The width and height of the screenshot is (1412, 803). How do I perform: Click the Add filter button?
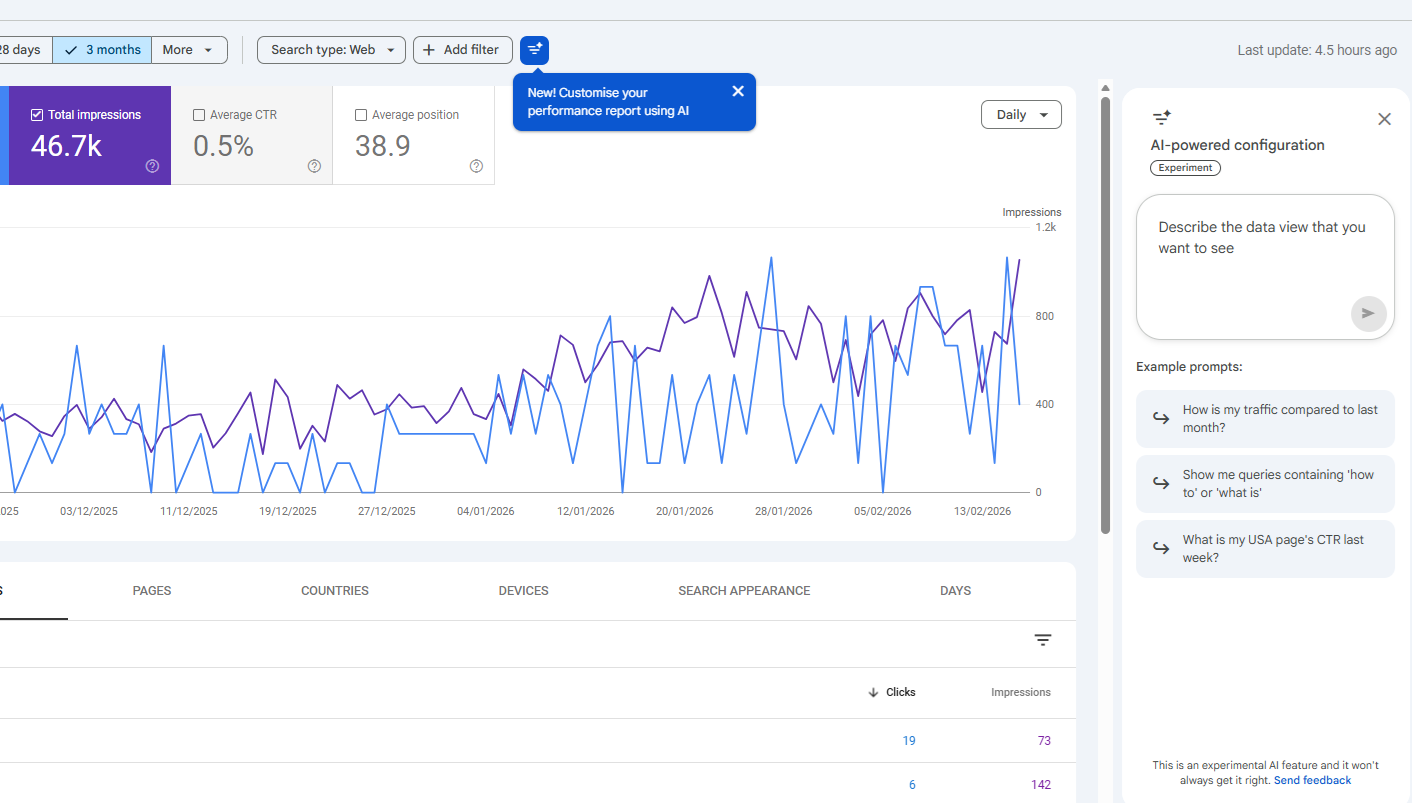click(462, 49)
